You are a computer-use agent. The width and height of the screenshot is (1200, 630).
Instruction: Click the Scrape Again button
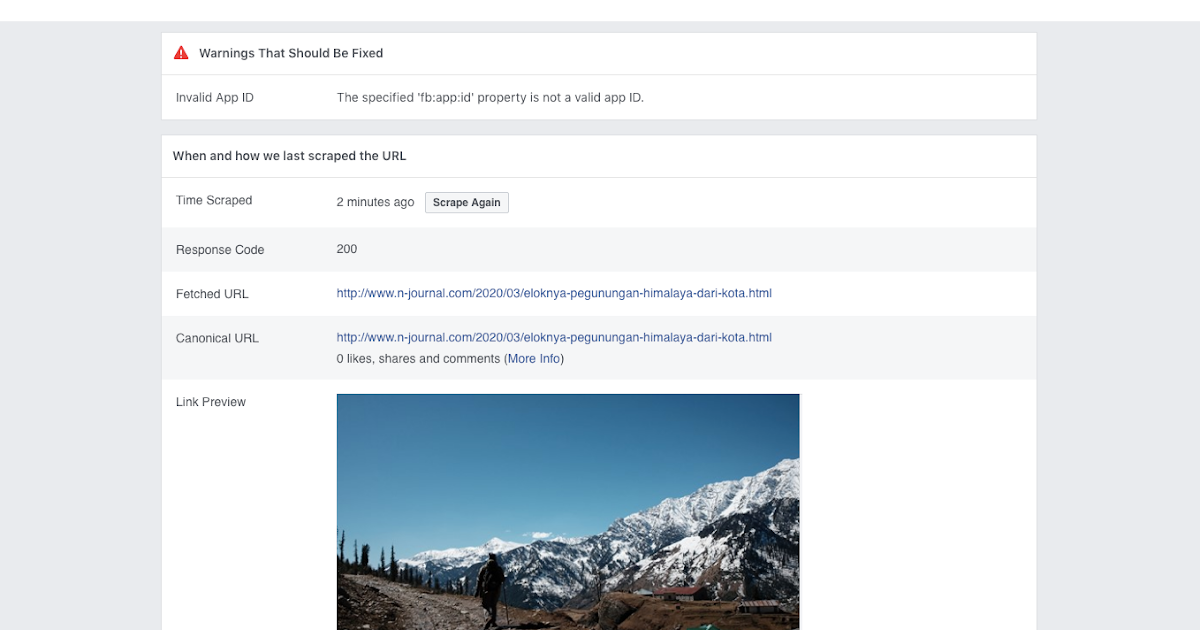point(466,202)
